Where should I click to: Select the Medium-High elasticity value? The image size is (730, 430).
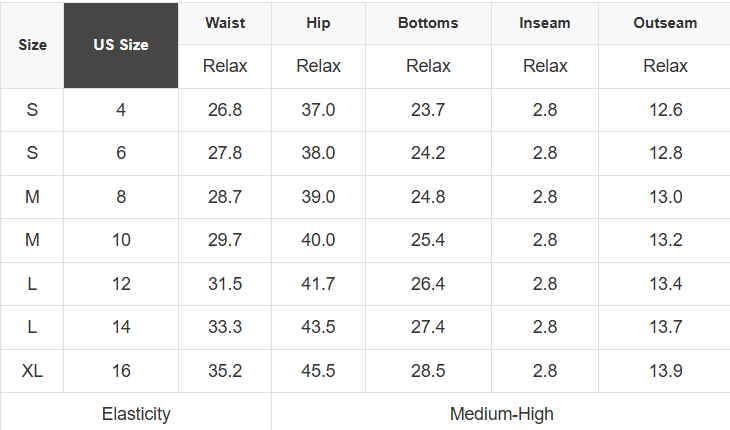click(501, 413)
